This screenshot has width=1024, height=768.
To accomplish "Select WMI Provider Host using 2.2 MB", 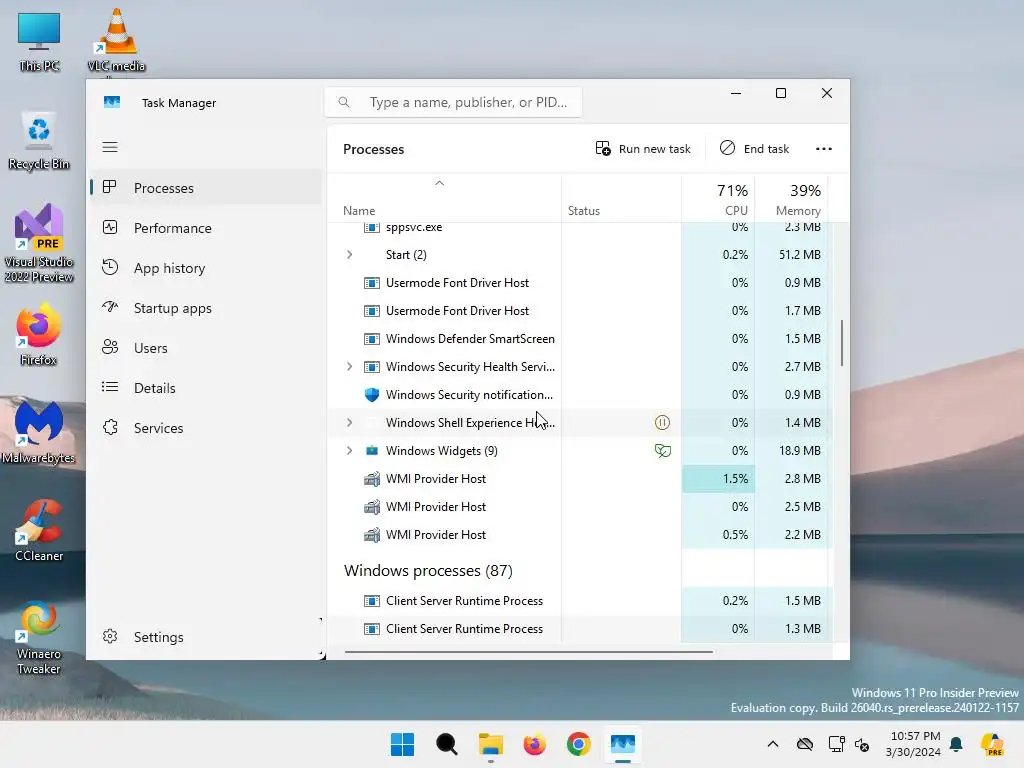I will coord(579,535).
